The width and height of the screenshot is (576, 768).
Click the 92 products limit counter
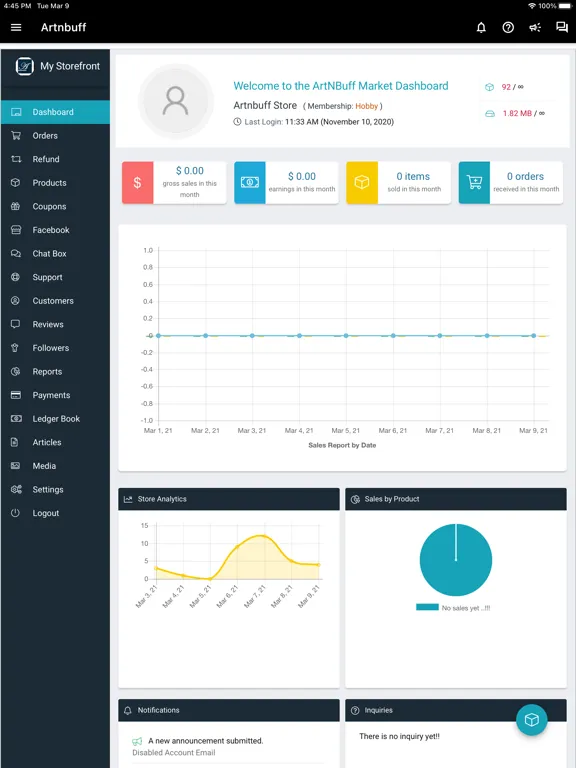pyautogui.click(x=504, y=87)
